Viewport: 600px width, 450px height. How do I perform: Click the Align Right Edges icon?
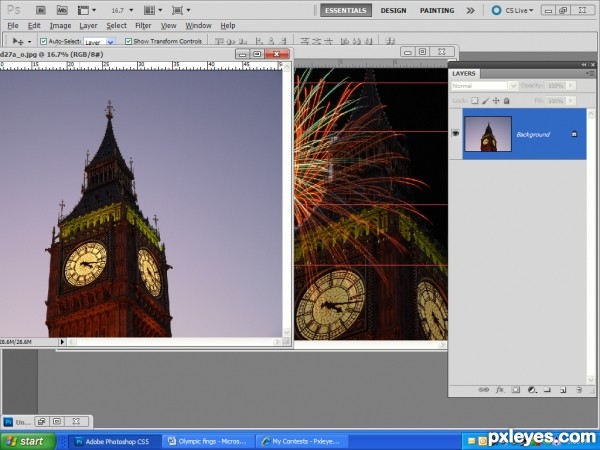point(283,41)
